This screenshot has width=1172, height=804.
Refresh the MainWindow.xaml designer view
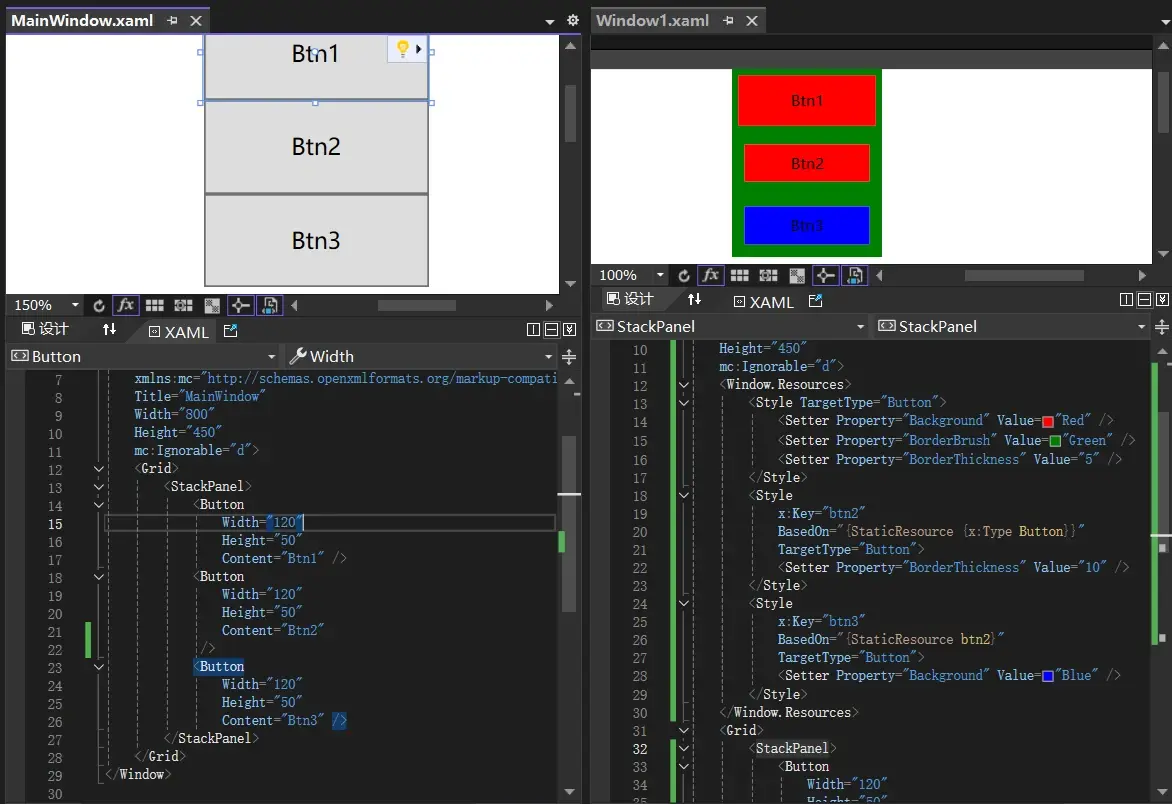pos(99,306)
